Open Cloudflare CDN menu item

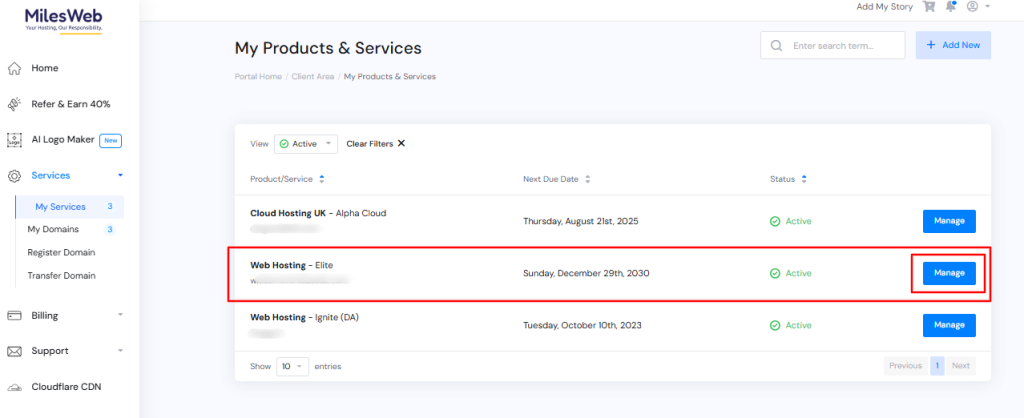(x=66, y=387)
